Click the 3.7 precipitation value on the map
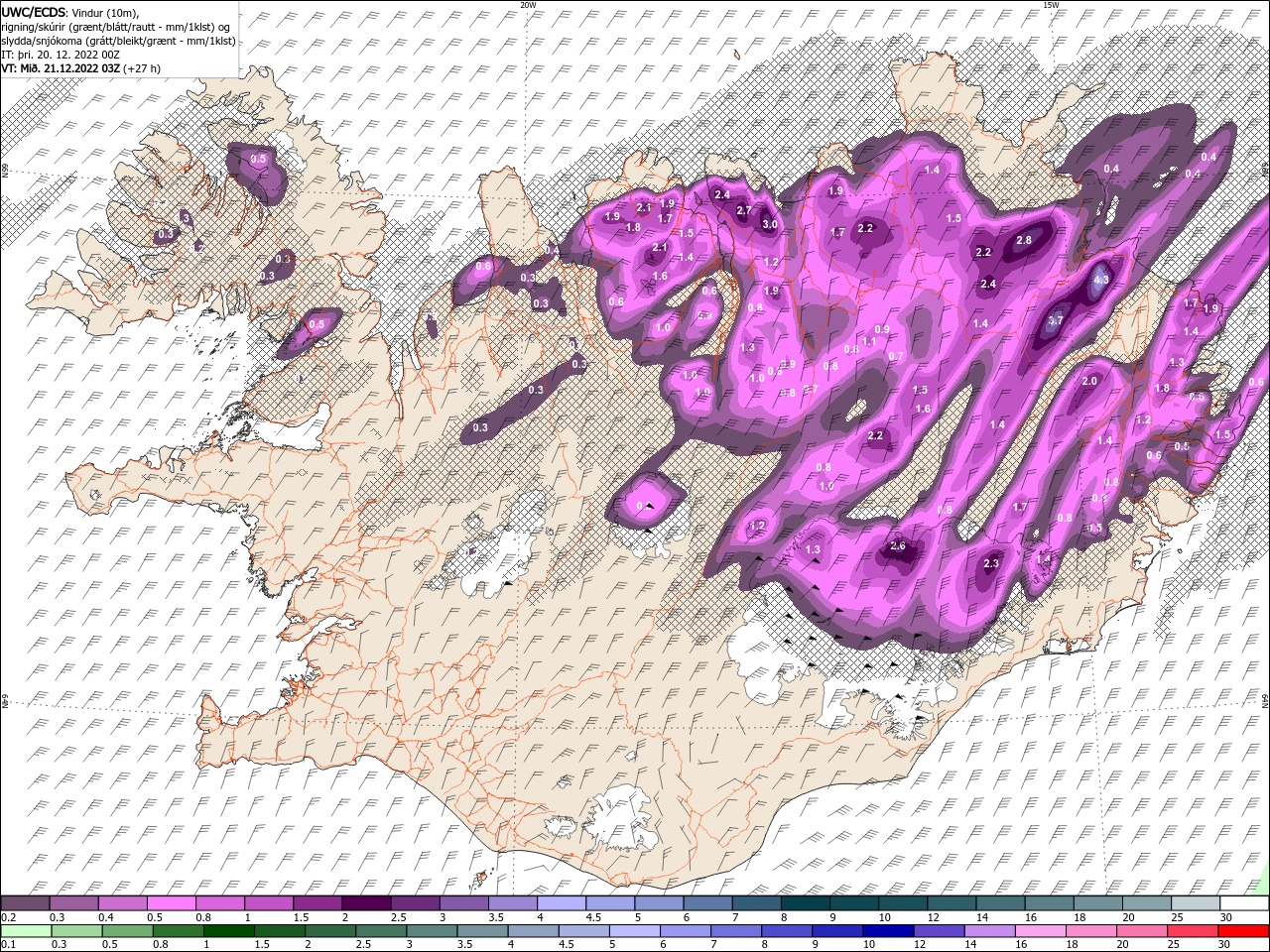 pos(1056,320)
